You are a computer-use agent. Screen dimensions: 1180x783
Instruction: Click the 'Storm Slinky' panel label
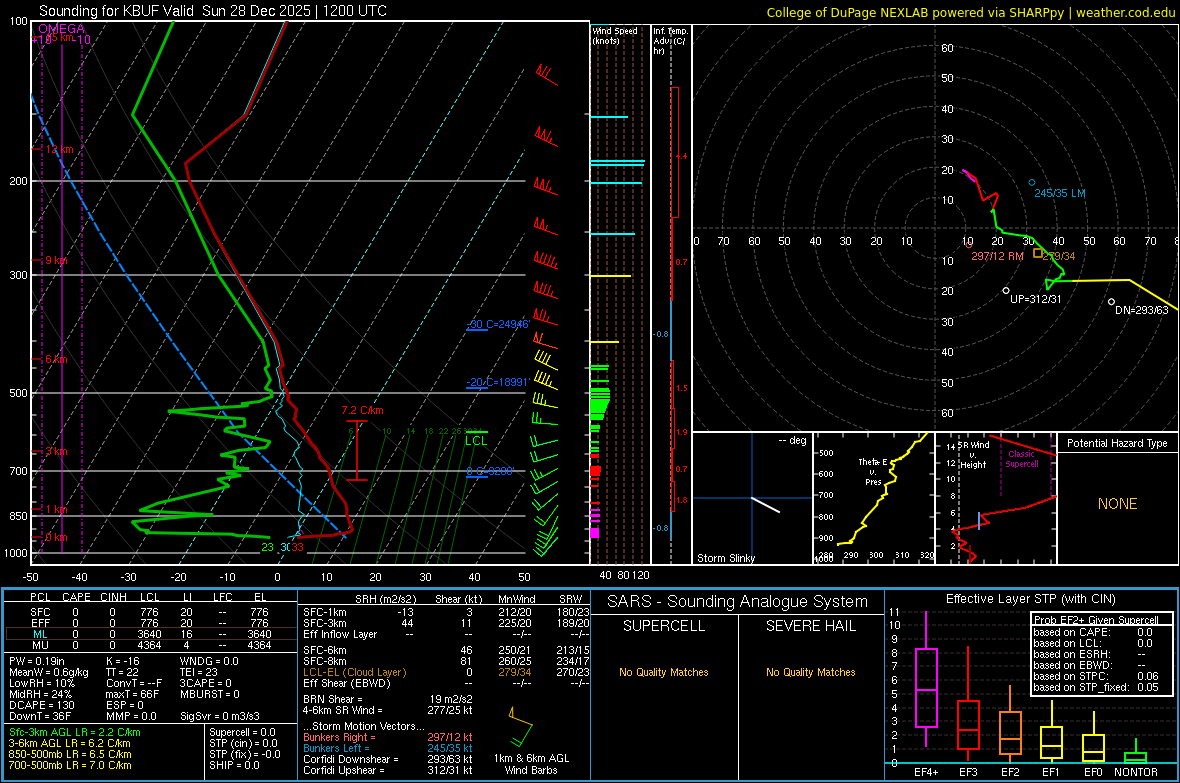[x=725, y=558]
